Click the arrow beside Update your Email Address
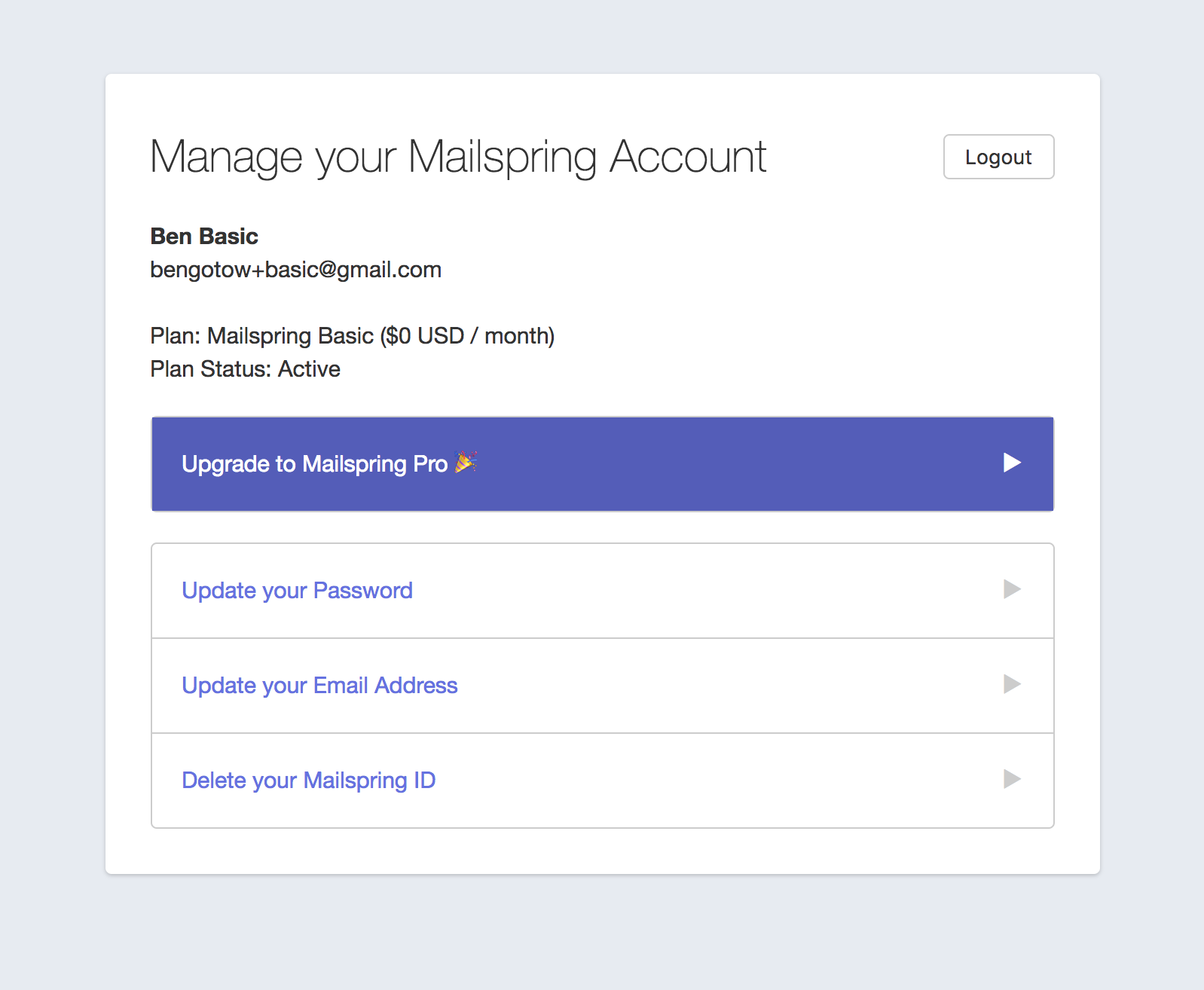The height and width of the screenshot is (990, 1204). (x=1012, y=684)
